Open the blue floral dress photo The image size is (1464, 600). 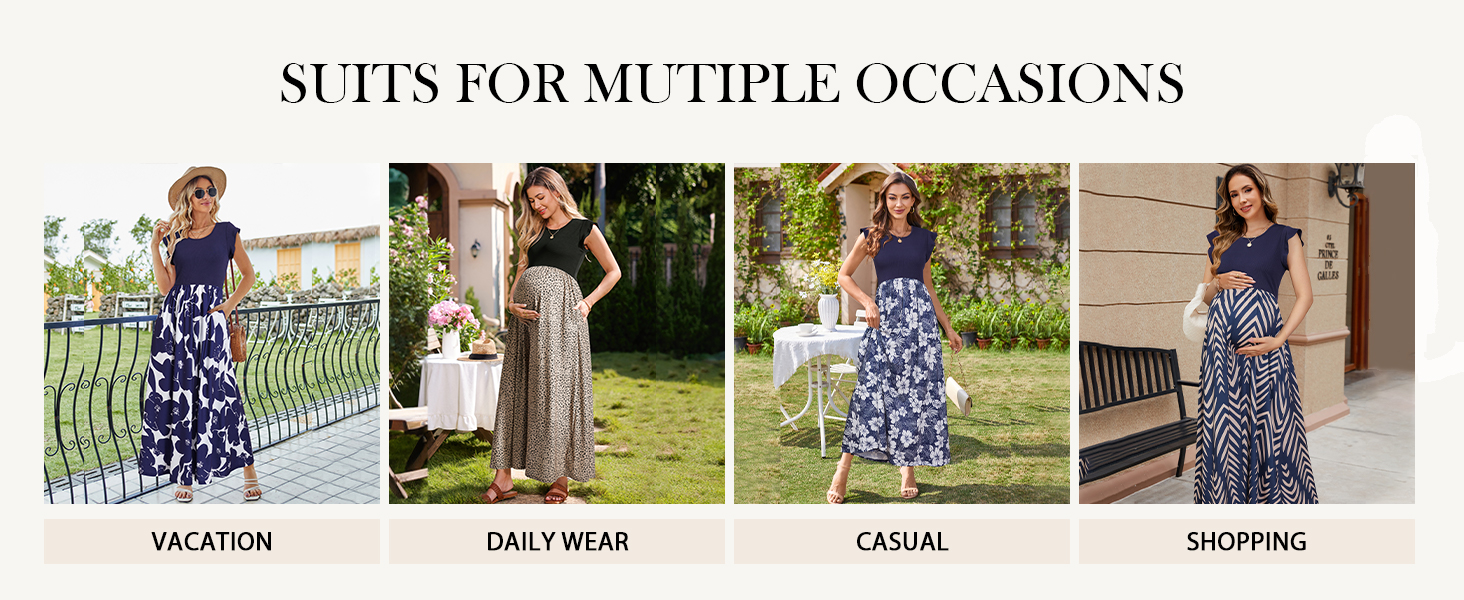(x=902, y=333)
